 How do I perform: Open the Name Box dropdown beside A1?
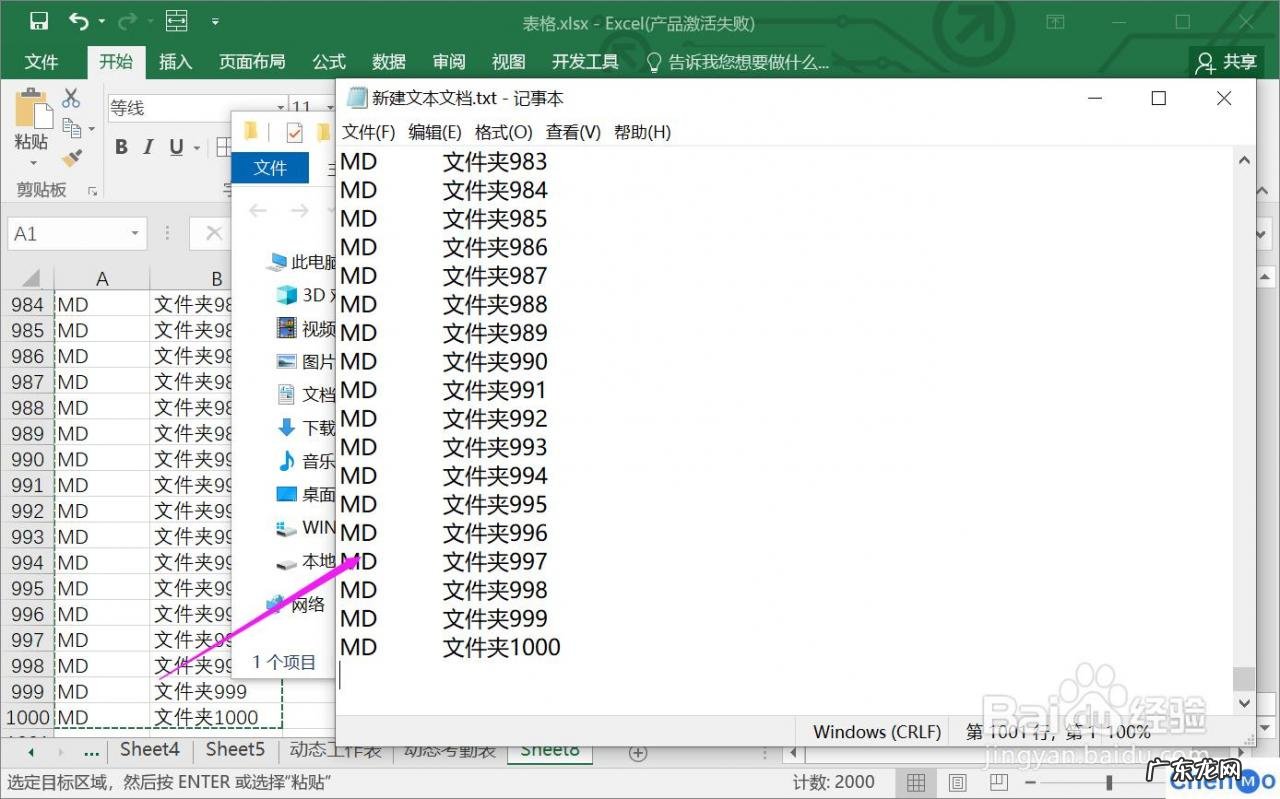[135, 234]
